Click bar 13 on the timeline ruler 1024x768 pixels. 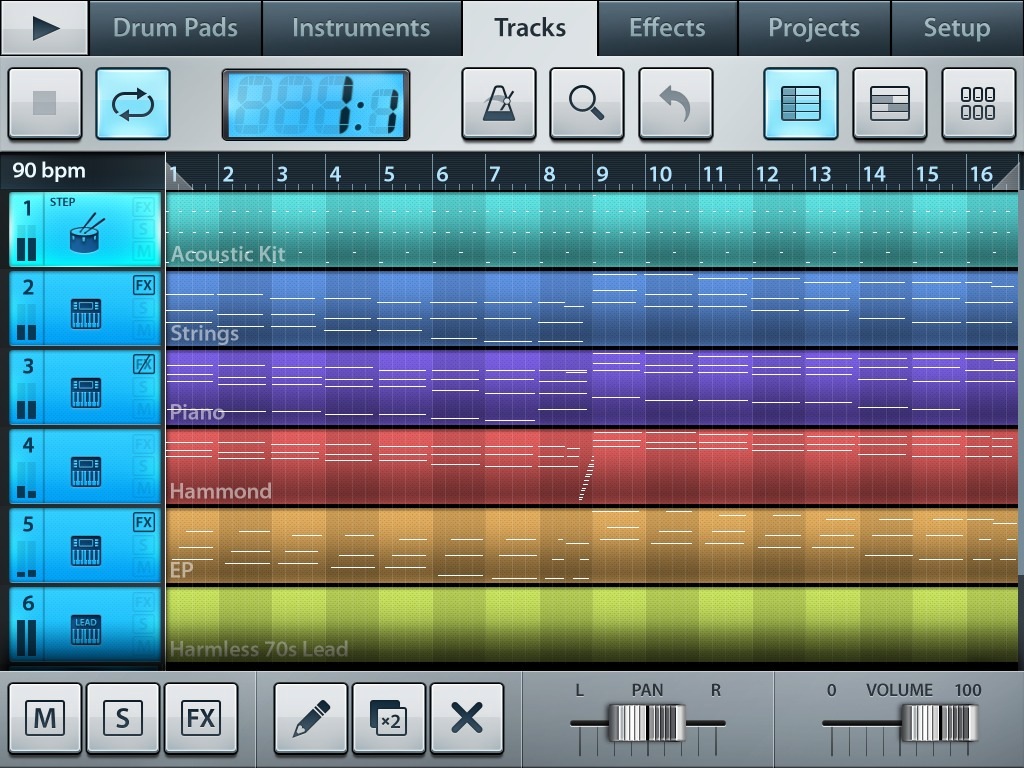(820, 174)
